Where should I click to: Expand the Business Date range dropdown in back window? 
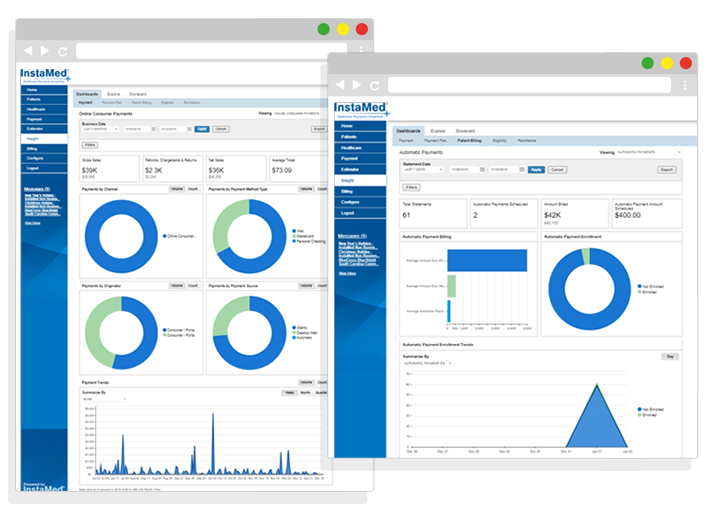pyautogui.click(x=99, y=129)
